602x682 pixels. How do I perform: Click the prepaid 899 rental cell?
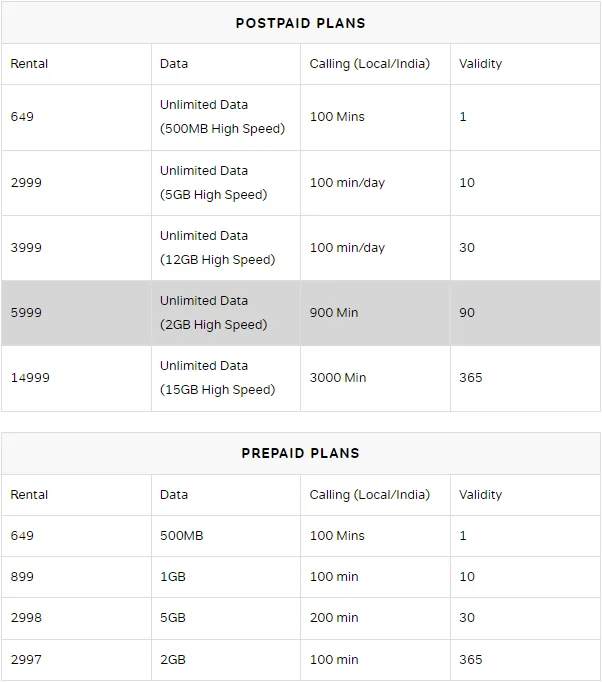click(x=76, y=577)
